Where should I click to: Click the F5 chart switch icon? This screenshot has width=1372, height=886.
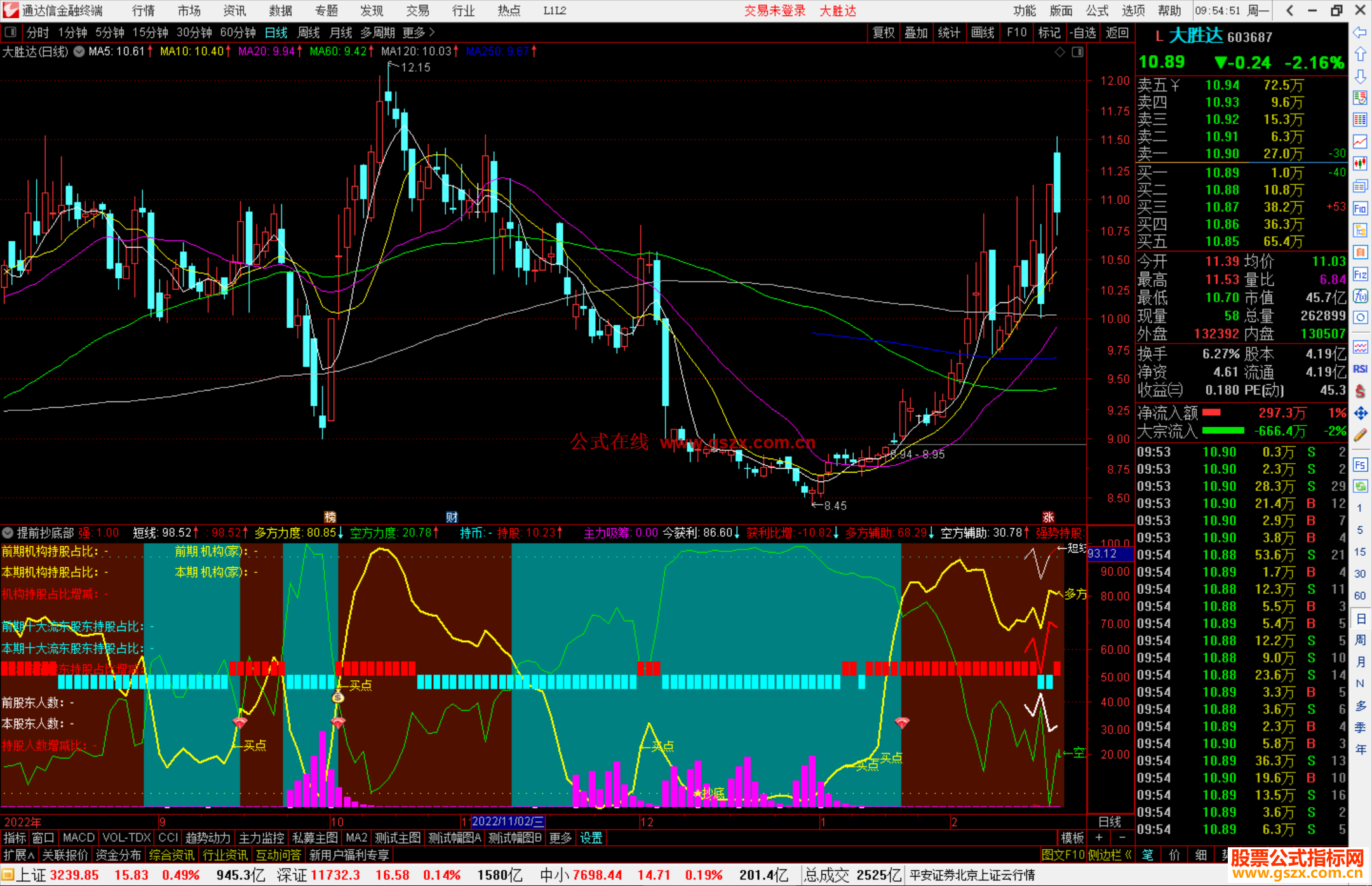[x=1360, y=465]
